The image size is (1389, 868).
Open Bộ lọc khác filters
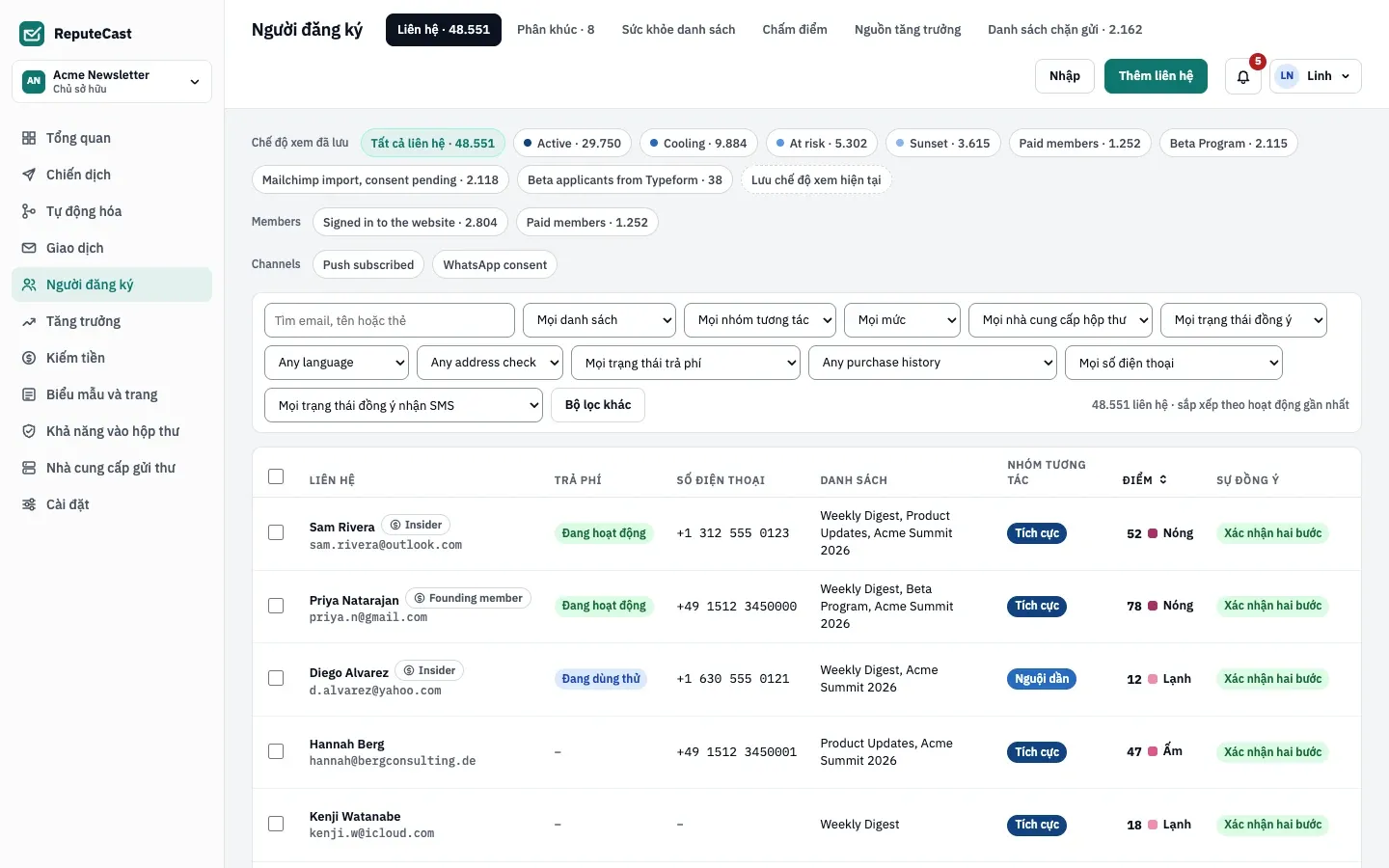598,405
